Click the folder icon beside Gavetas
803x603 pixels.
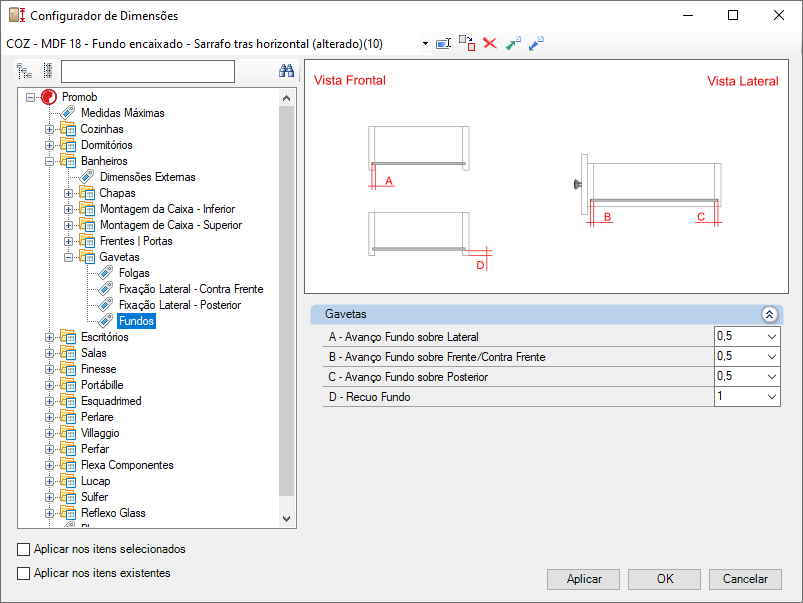tap(87, 257)
